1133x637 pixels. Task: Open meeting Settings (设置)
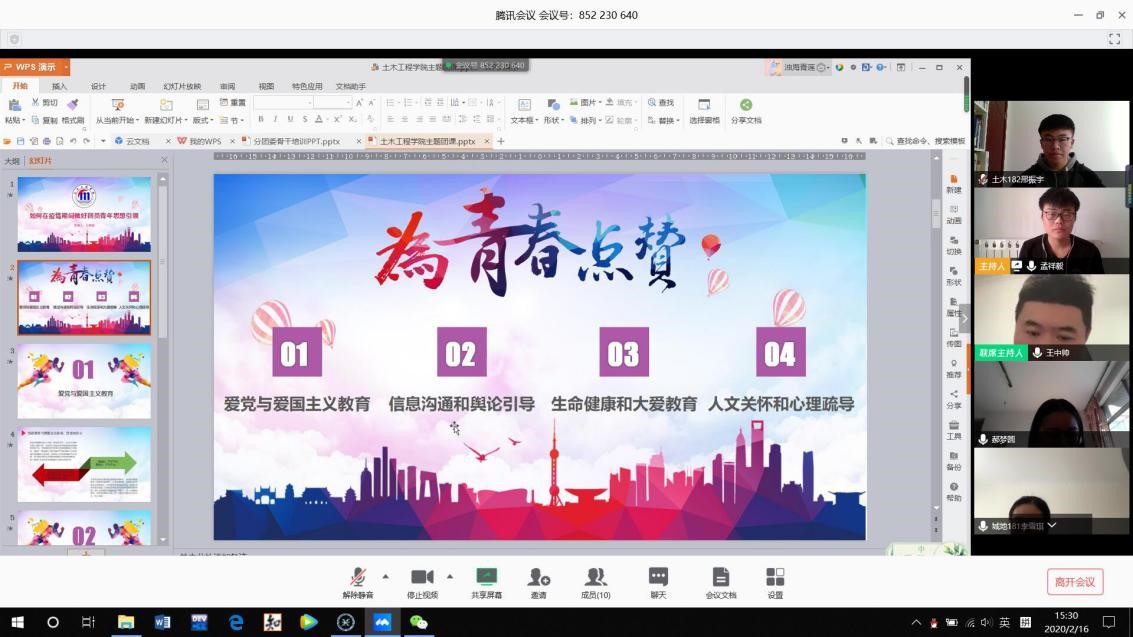[x=775, y=578]
